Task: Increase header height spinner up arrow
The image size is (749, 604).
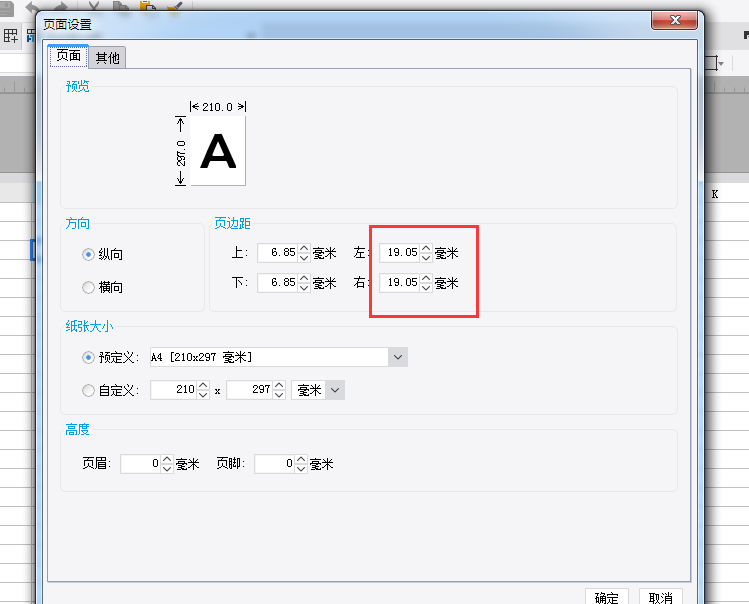Action: click(167, 459)
